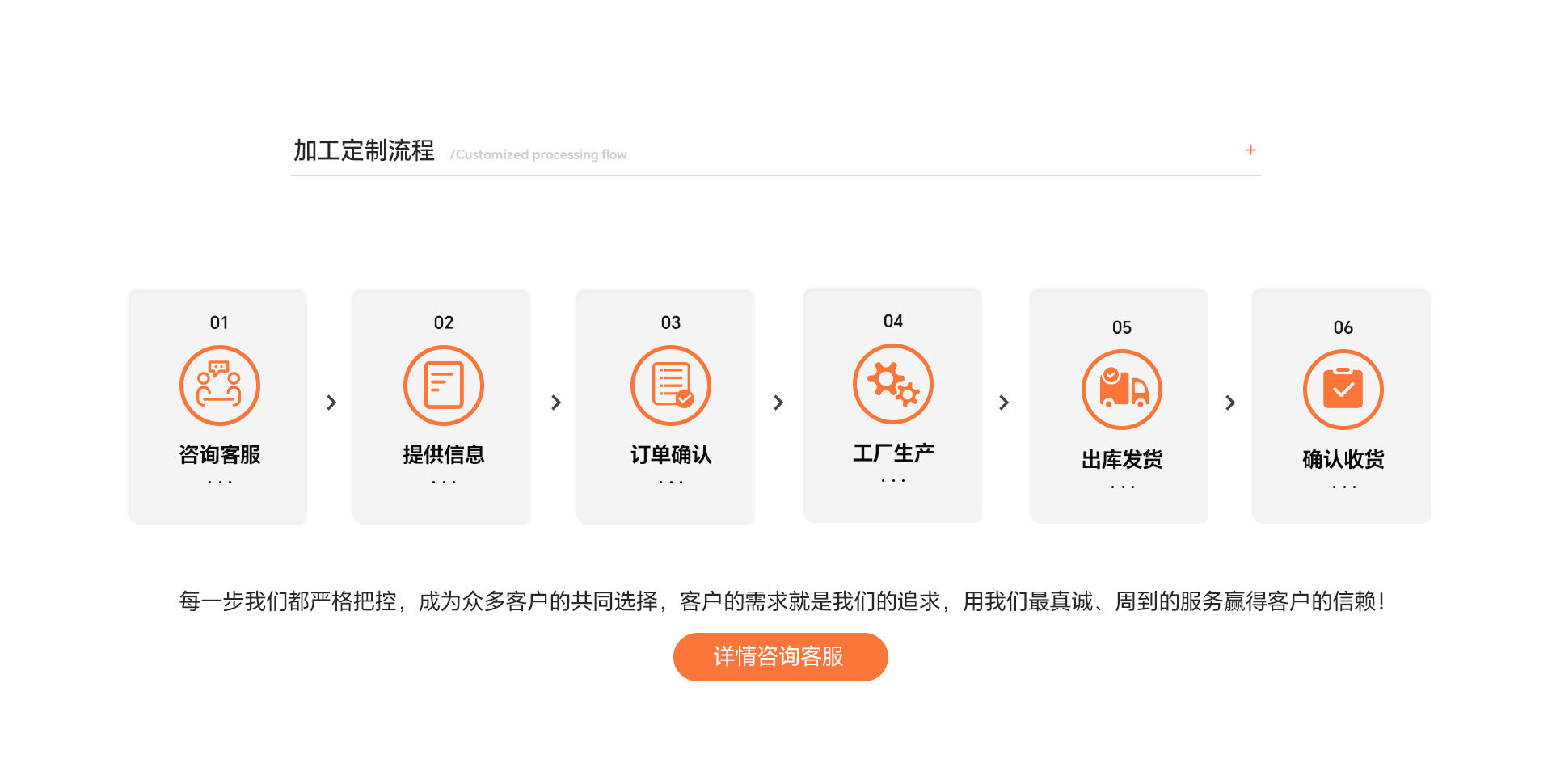The width and height of the screenshot is (1552, 784).
Task: Click the 提供信息 document icon
Action: (443, 386)
